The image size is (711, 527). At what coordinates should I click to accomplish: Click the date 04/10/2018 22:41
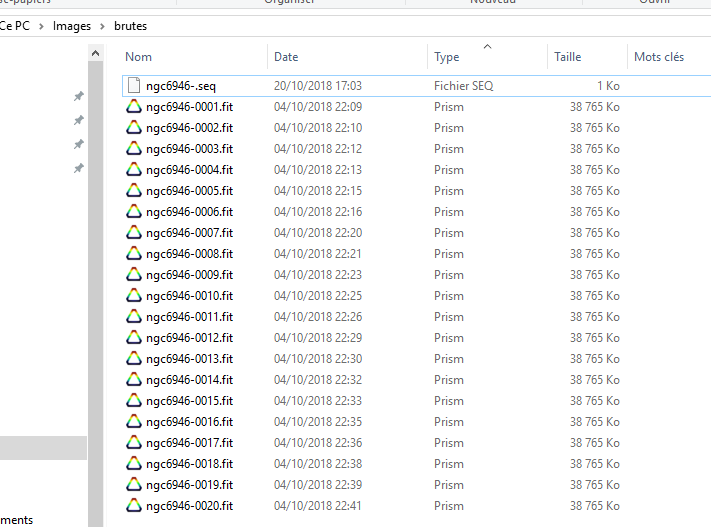coord(318,506)
